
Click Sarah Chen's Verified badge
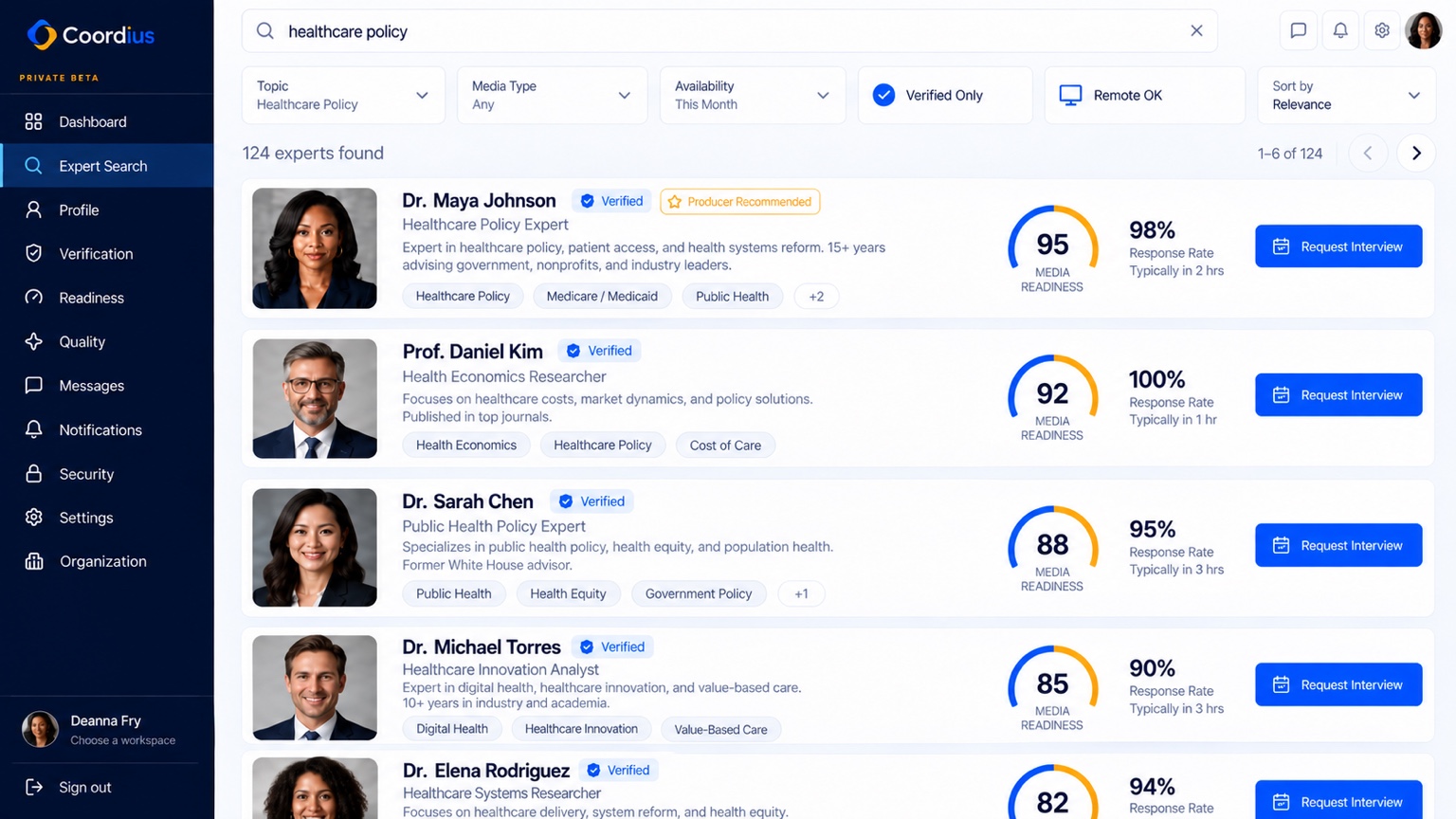coord(591,501)
